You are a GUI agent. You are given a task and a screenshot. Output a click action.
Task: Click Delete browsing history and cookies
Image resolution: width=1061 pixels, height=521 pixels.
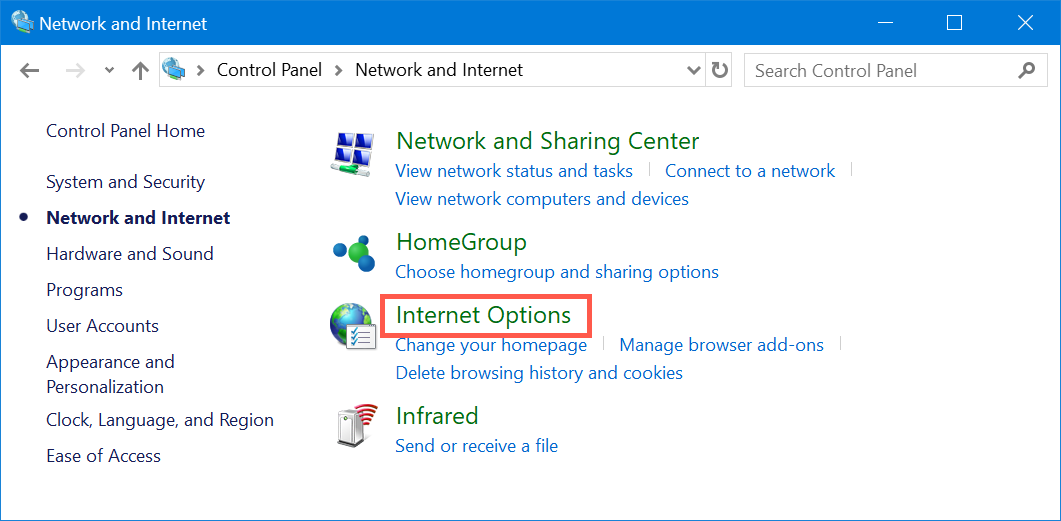click(x=539, y=373)
